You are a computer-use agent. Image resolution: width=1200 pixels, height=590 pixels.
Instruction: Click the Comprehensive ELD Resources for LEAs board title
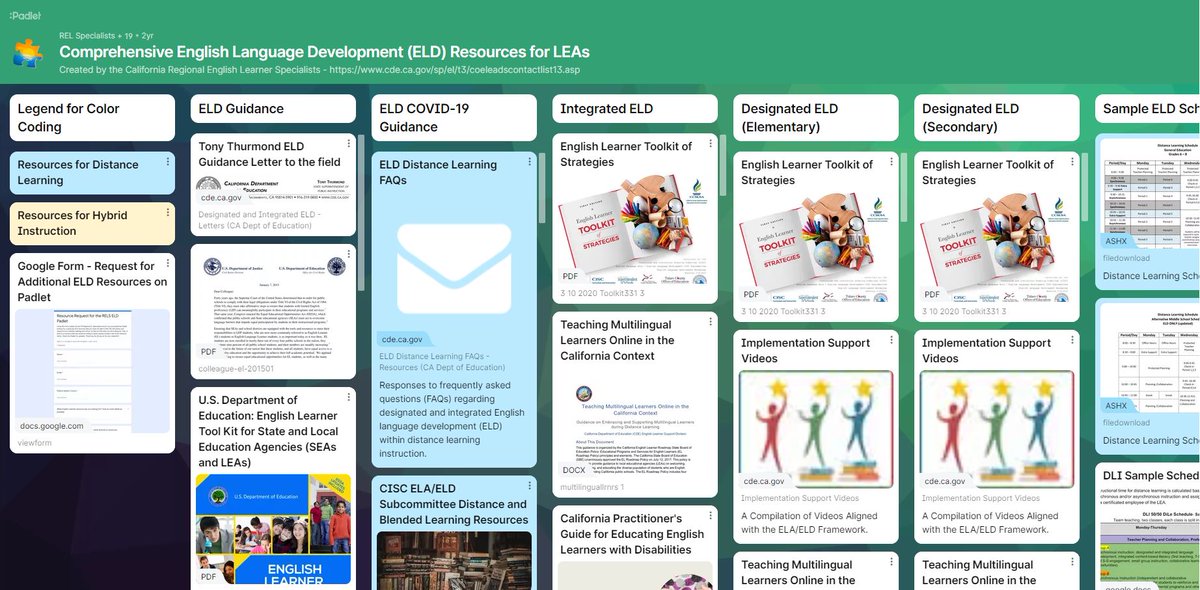click(x=325, y=51)
